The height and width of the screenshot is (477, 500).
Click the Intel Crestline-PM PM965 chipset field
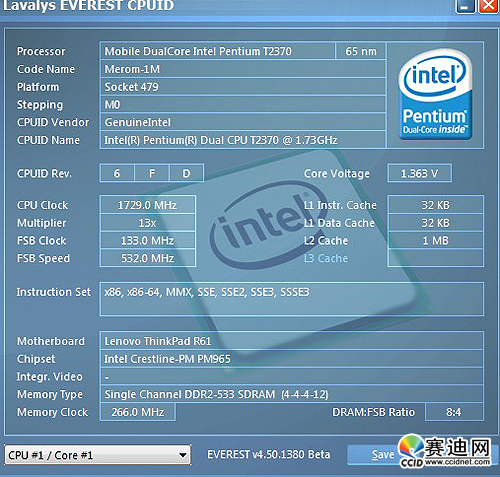[x=292, y=359]
